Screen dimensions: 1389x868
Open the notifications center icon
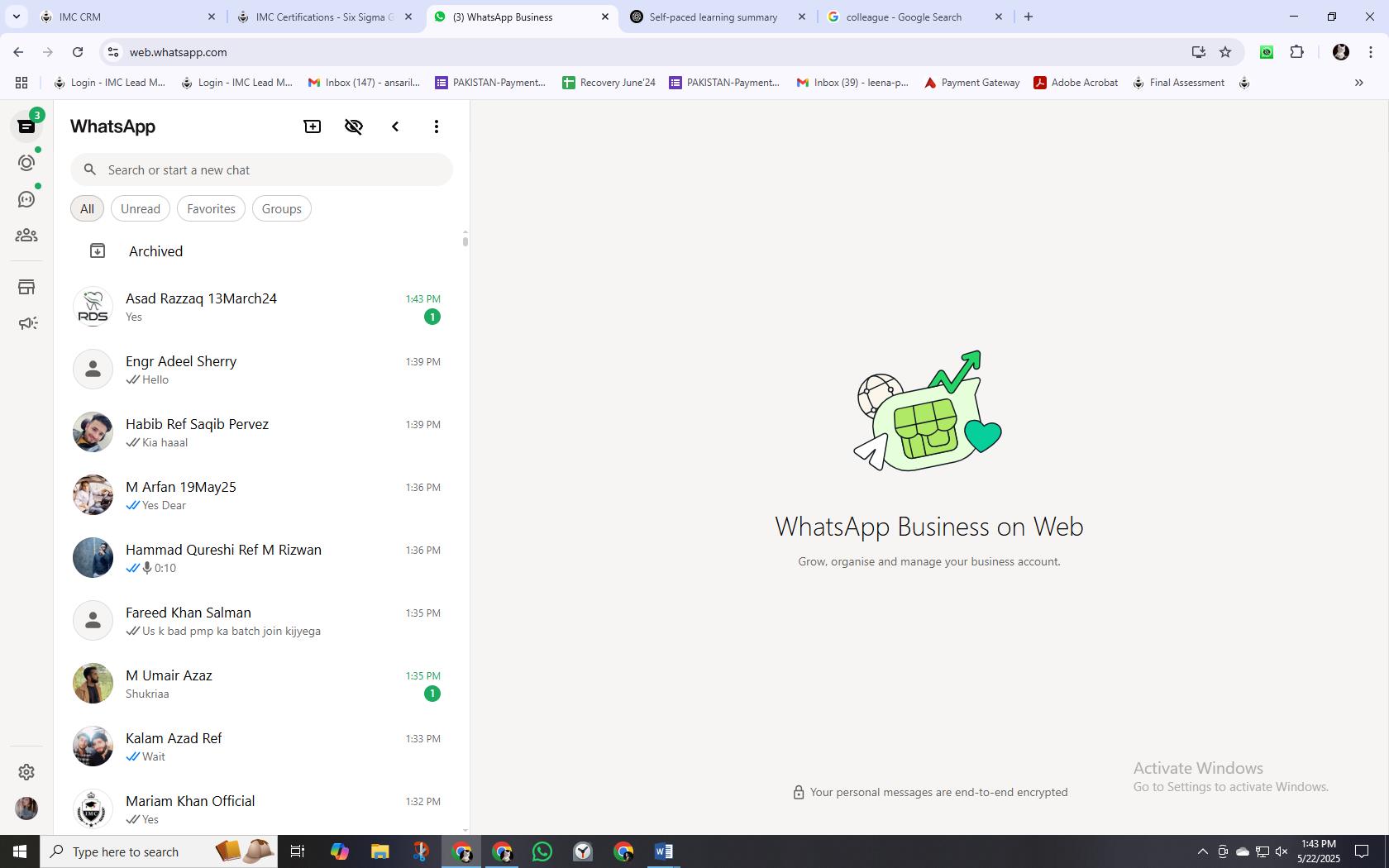tap(1361, 851)
